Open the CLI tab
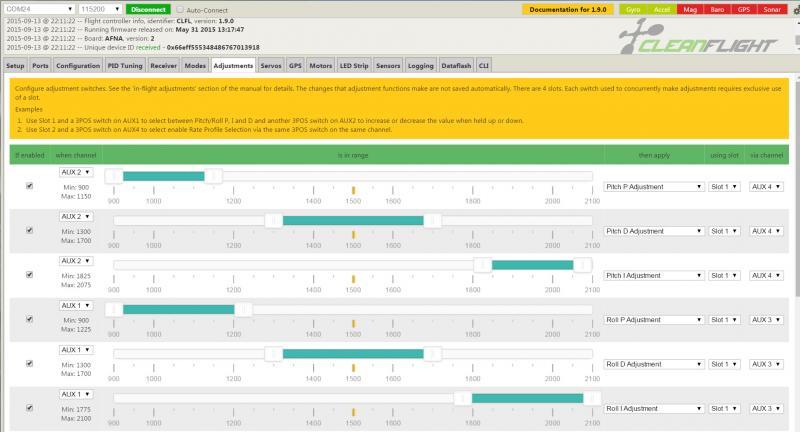 [483, 65]
